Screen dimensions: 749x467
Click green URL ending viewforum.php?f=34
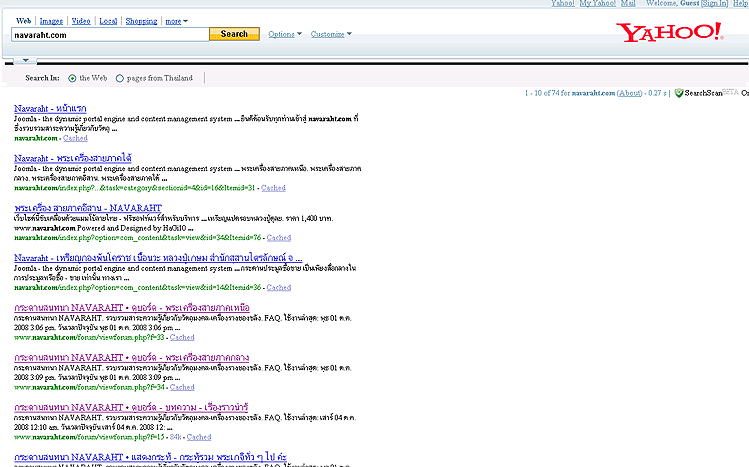coord(89,387)
